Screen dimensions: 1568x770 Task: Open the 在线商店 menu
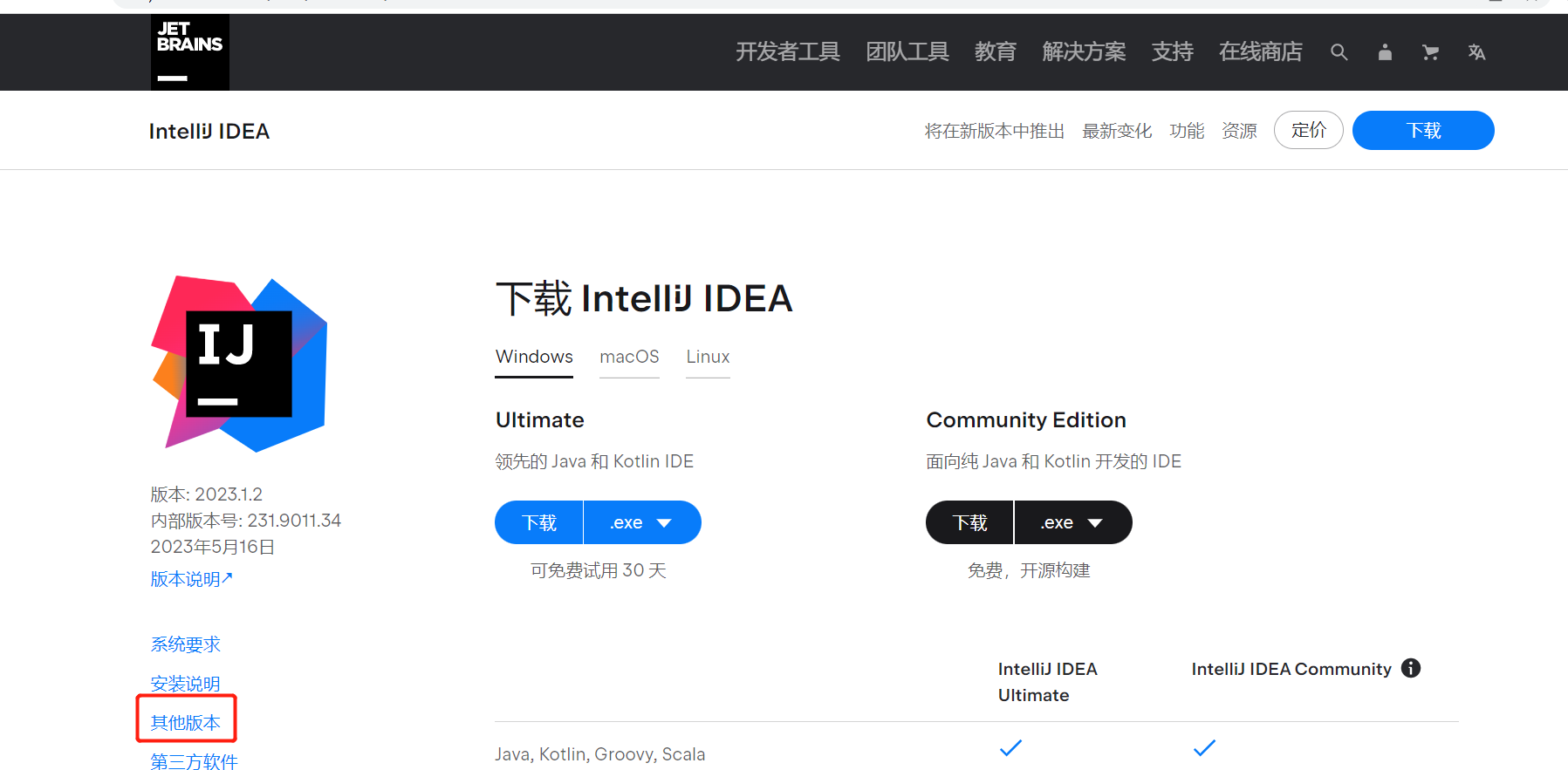1261,52
